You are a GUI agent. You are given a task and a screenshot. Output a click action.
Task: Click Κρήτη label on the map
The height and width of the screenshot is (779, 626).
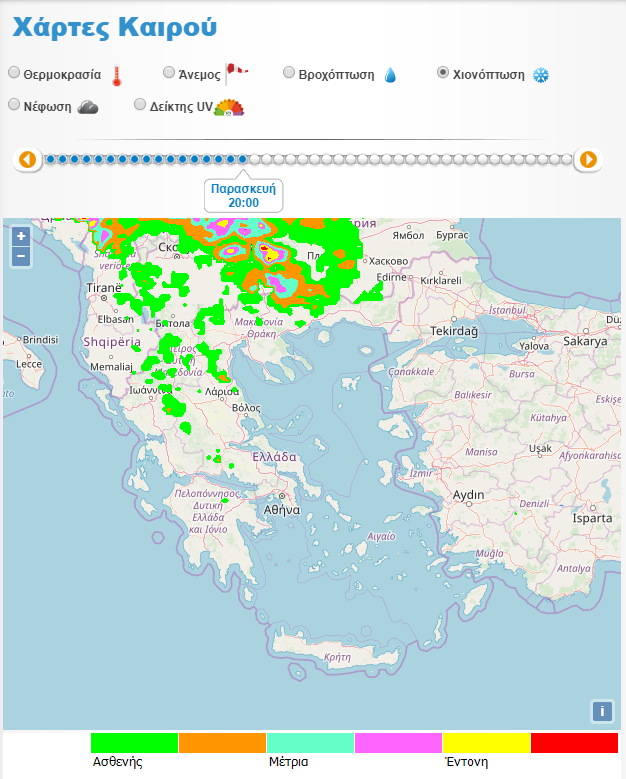(337, 657)
